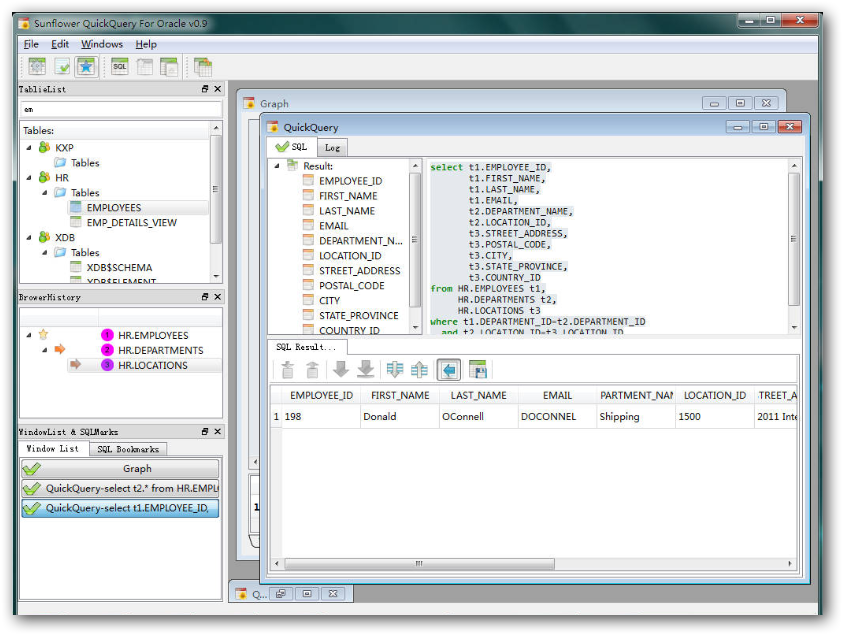Click the EMPLOYEE_ID column header
This screenshot has height=635, width=843.
(321, 395)
